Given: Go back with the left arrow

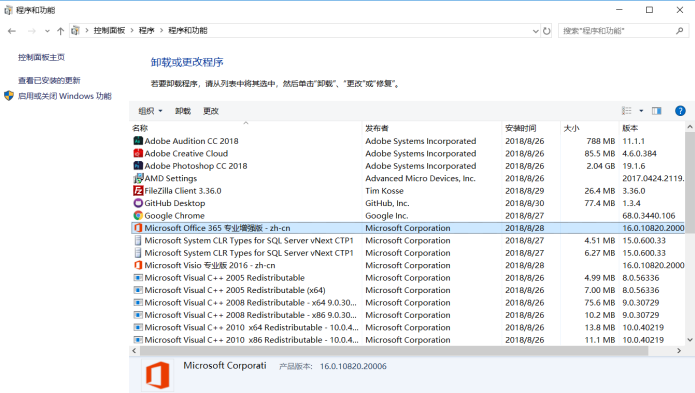Looking at the screenshot, I should coord(12,31).
